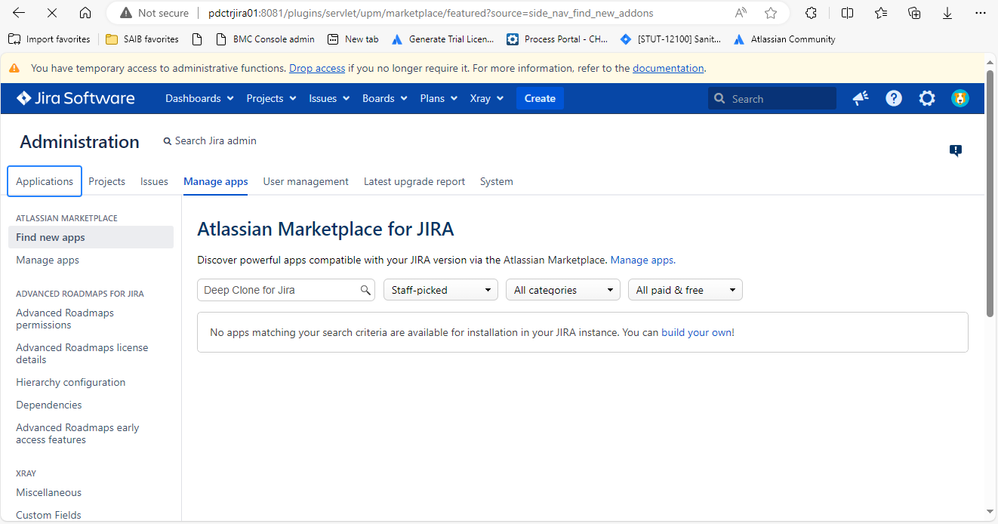
Task: Click the favorites star icon in address bar
Action: (x=771, y=13)
